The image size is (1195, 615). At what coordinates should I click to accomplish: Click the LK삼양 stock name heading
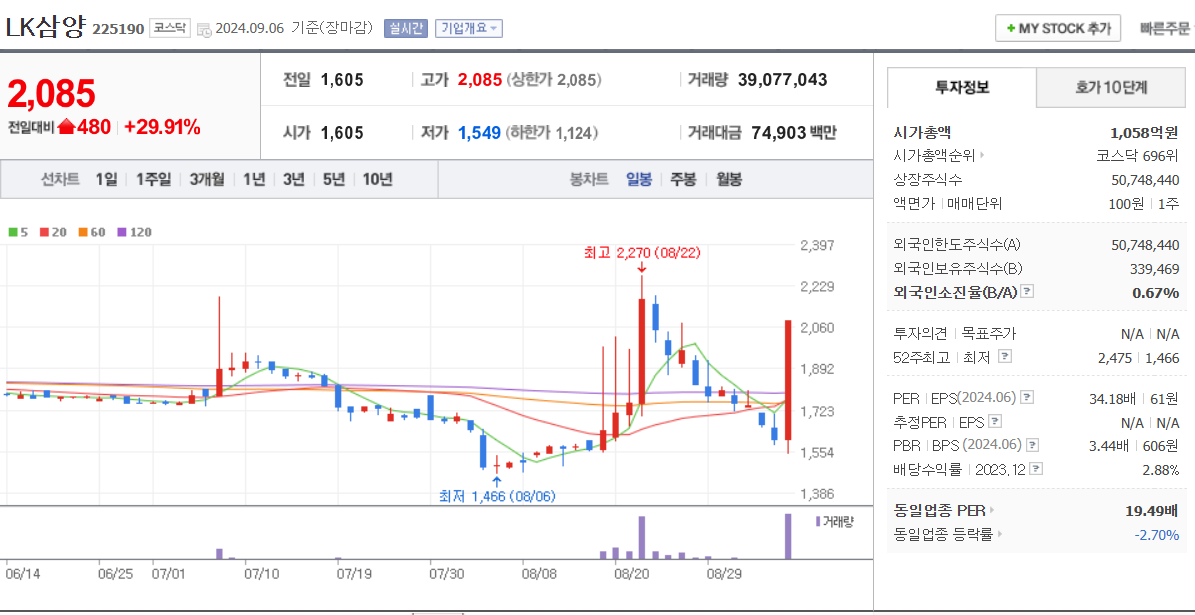(45, 27)
